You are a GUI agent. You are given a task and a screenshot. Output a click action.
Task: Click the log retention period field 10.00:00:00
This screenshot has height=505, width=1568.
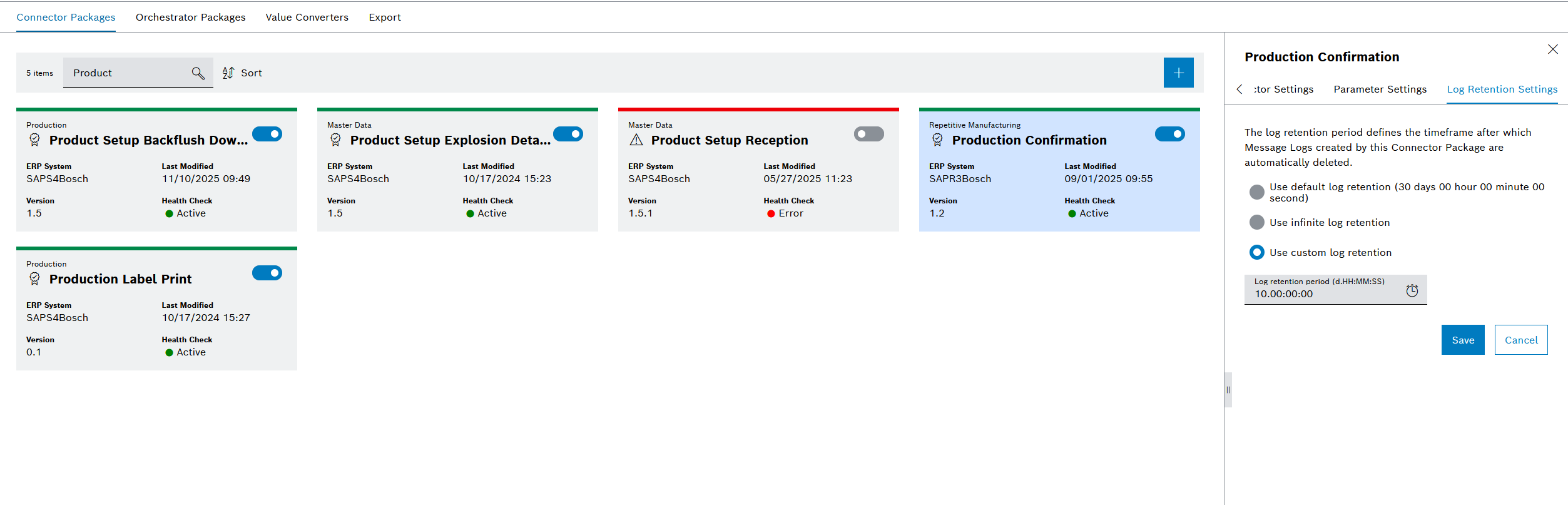pos(1335,290)
